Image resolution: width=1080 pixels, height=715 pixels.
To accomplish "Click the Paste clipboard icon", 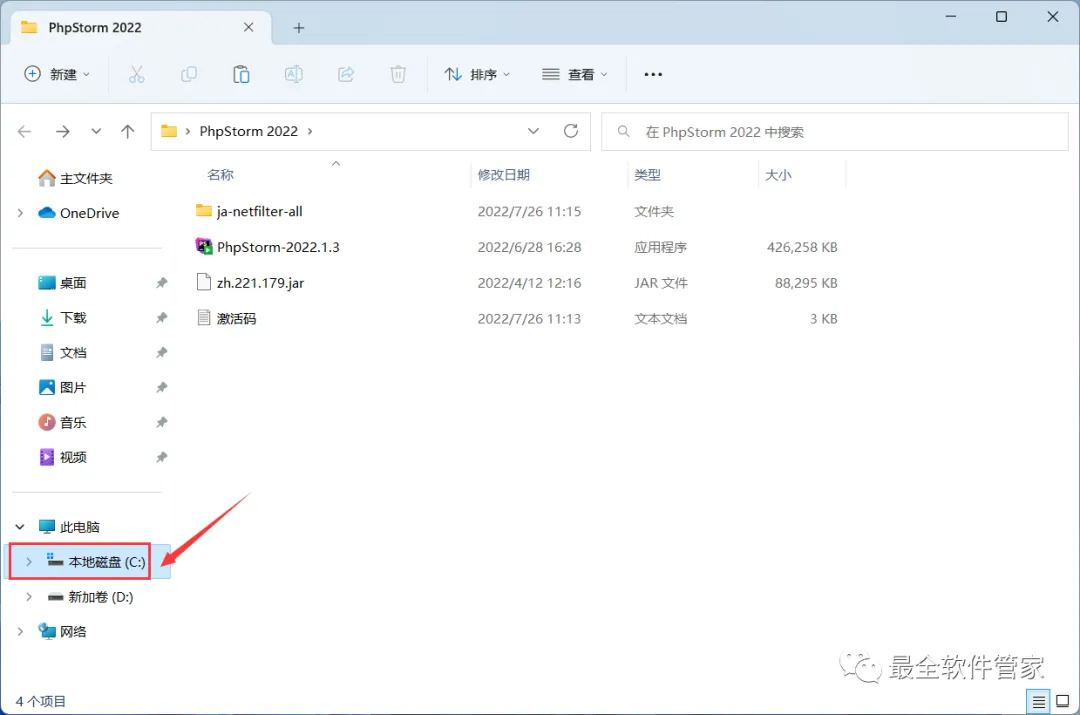I will click(x=241, y=74).
